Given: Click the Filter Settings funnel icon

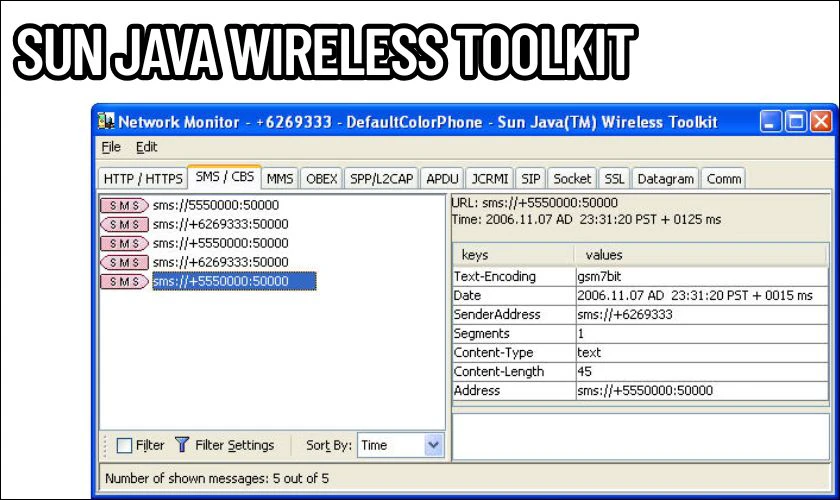Looking at the screenshot, I should tap(182, 444).
